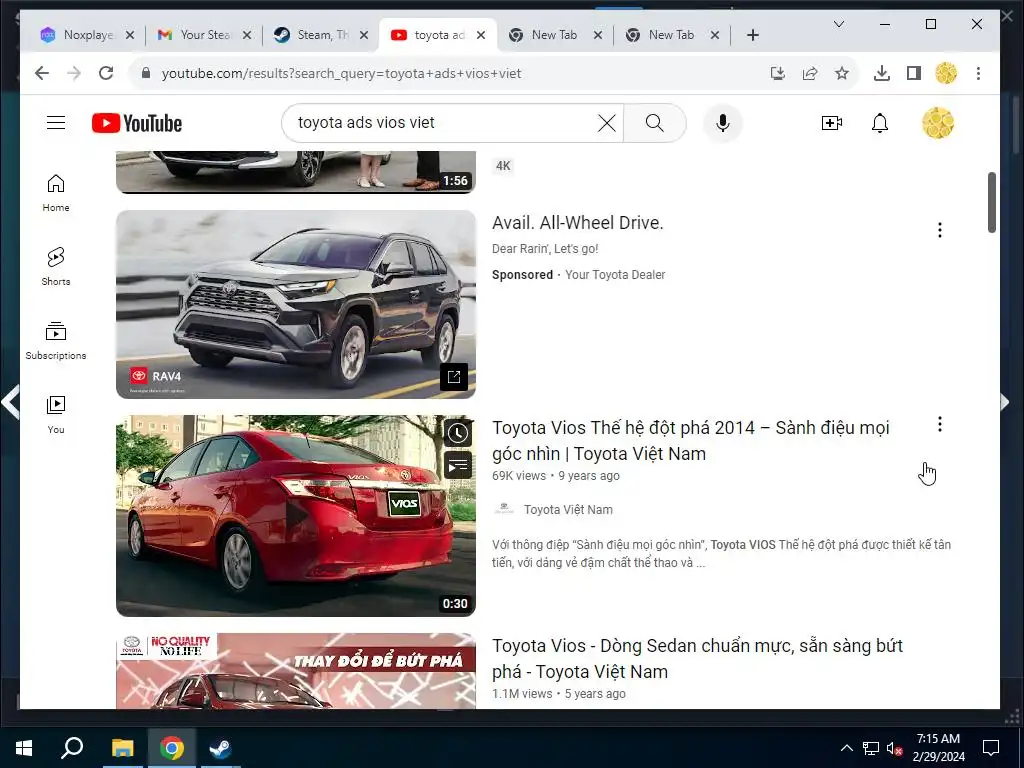Open the RAV4 ad external link icon
Image resolution: width=1024 pixels, height=768 pixels.
pos(454,376)
